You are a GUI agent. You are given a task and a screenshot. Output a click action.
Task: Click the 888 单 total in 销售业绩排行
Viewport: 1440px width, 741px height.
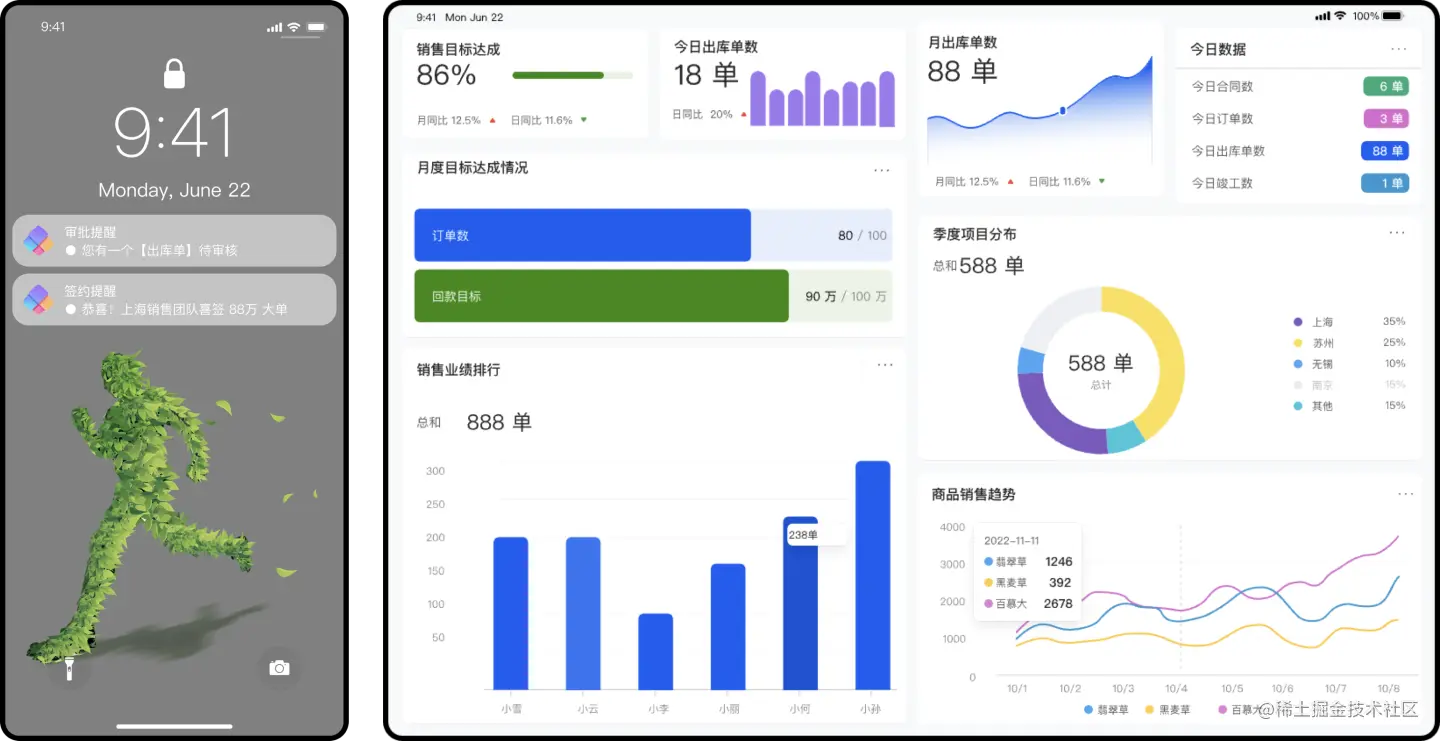click(499, 422)
